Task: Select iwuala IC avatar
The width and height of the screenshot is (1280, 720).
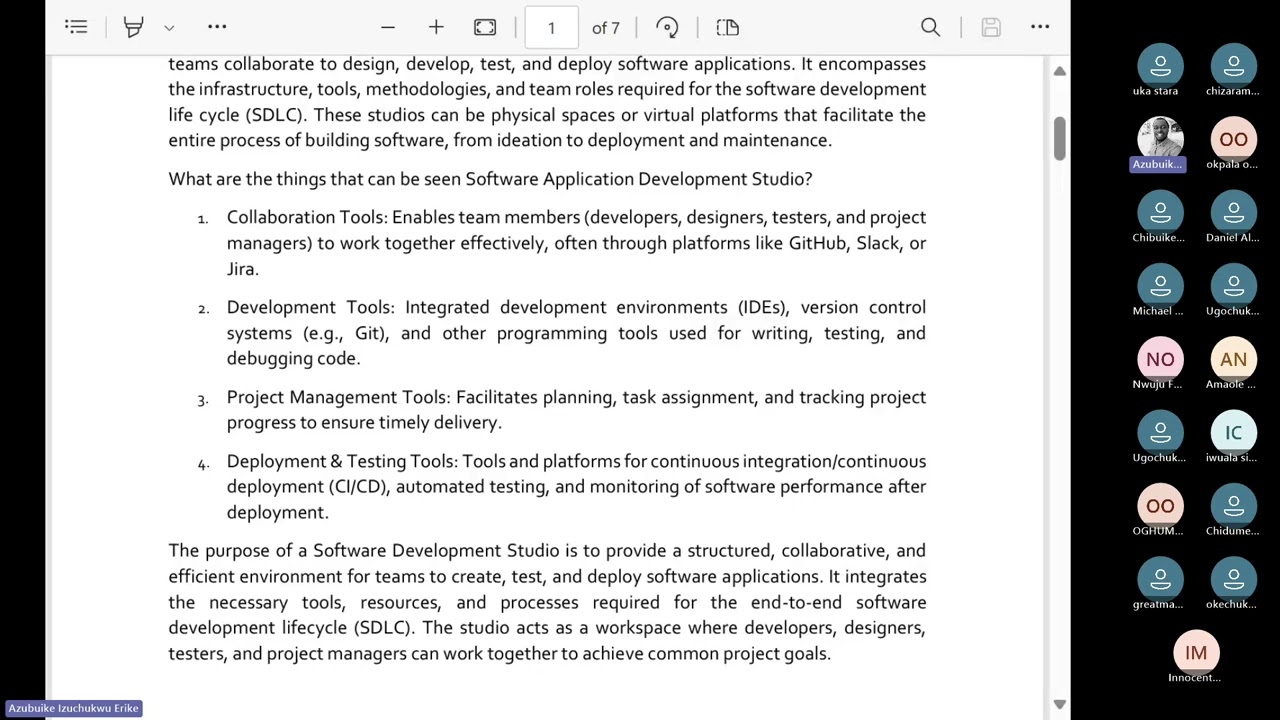Action: pos(1233,432)
